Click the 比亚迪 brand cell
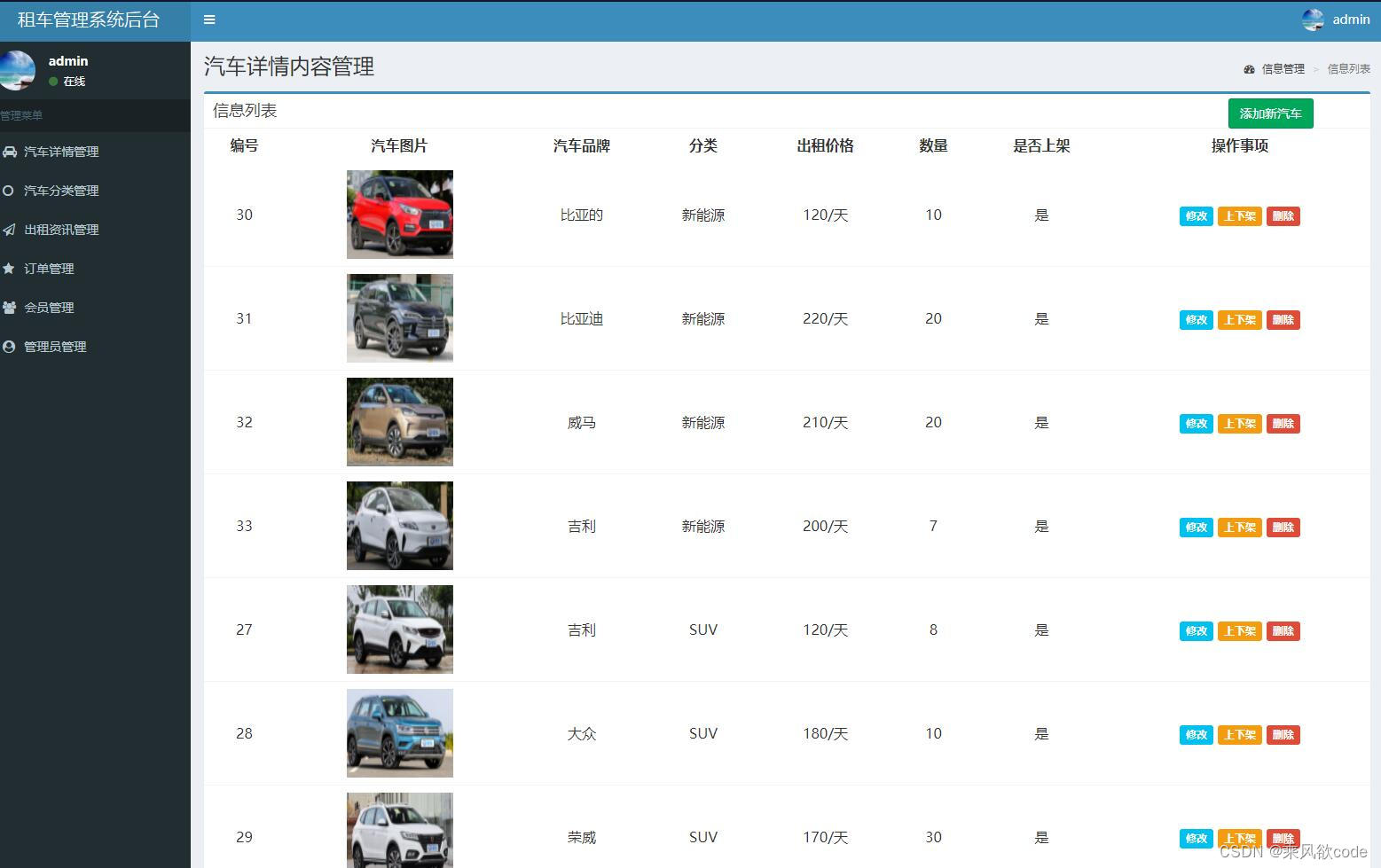1381x868 pixels. (x=582, y=319)
